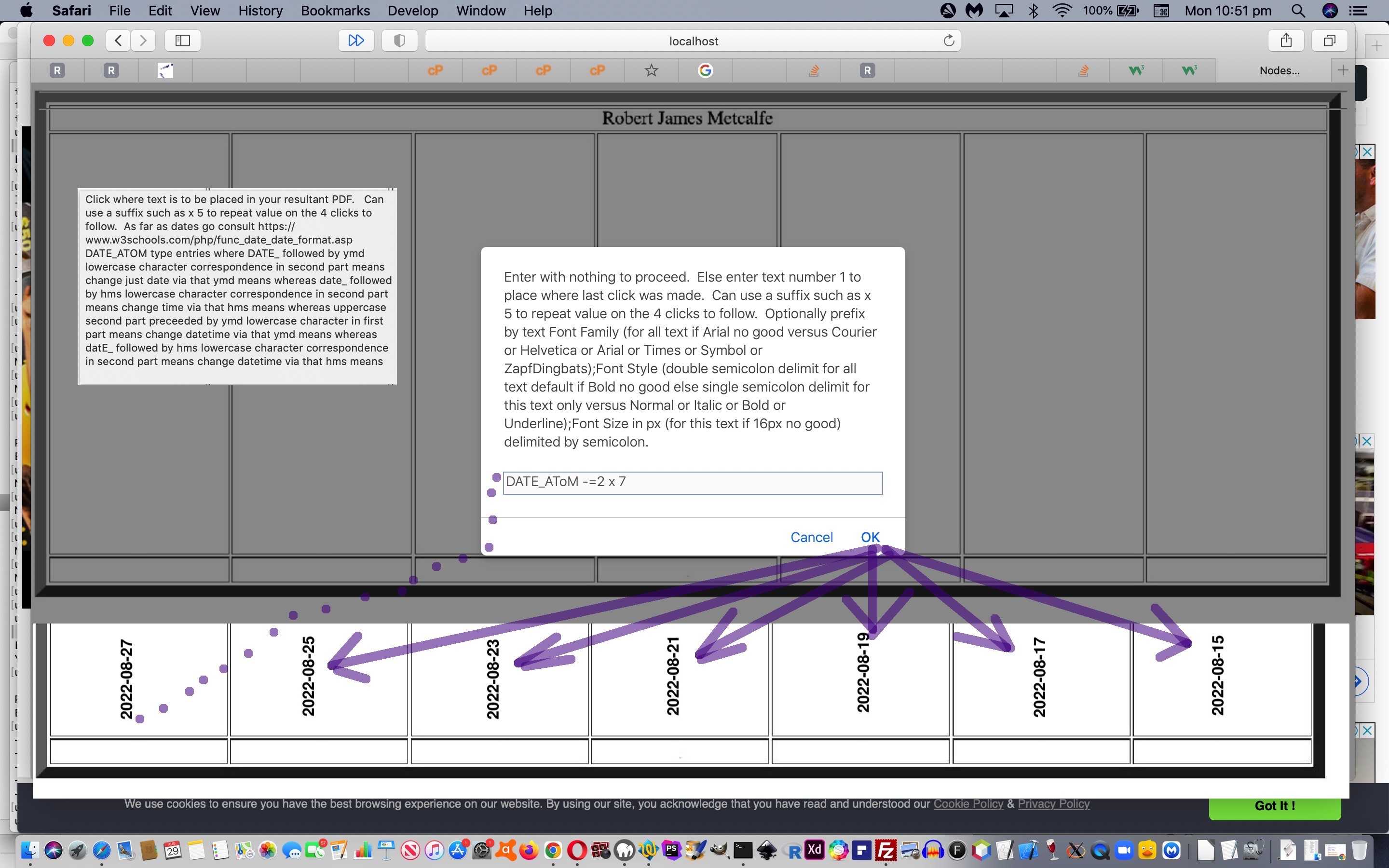
Task: Switch to the Nodes... tab
Action: click(x=1279, y=70)
